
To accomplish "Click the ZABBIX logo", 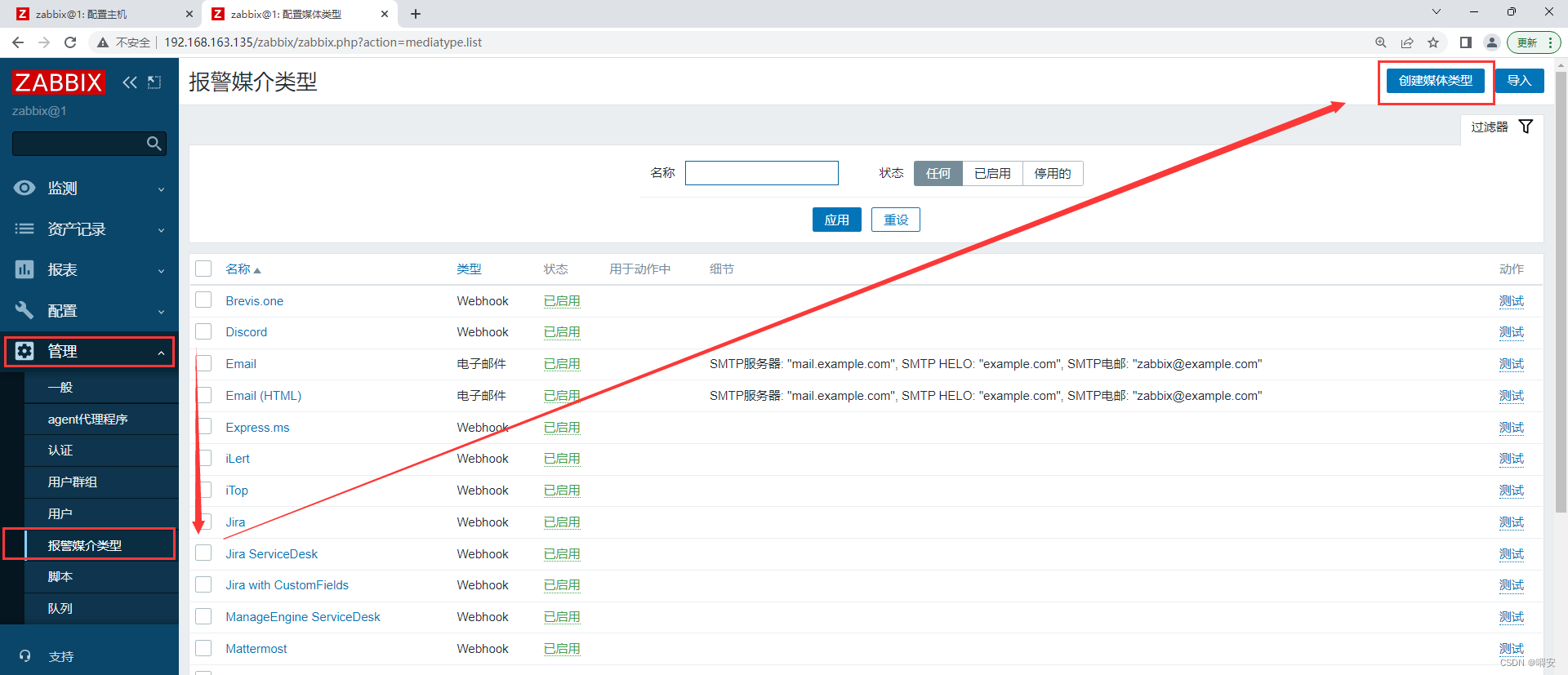I will pos(58,82).
